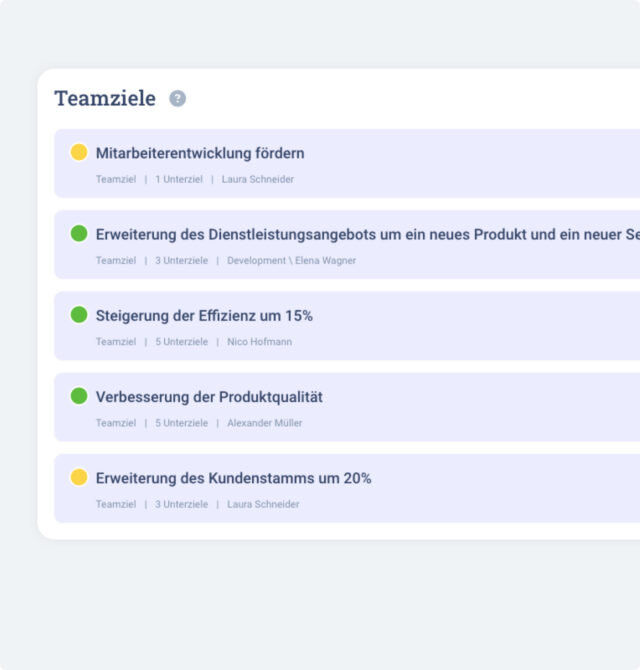Click the Teamziele section heading
Image resolution: width=640 pixels, height=670 pixels.
(x=105, y=98)
